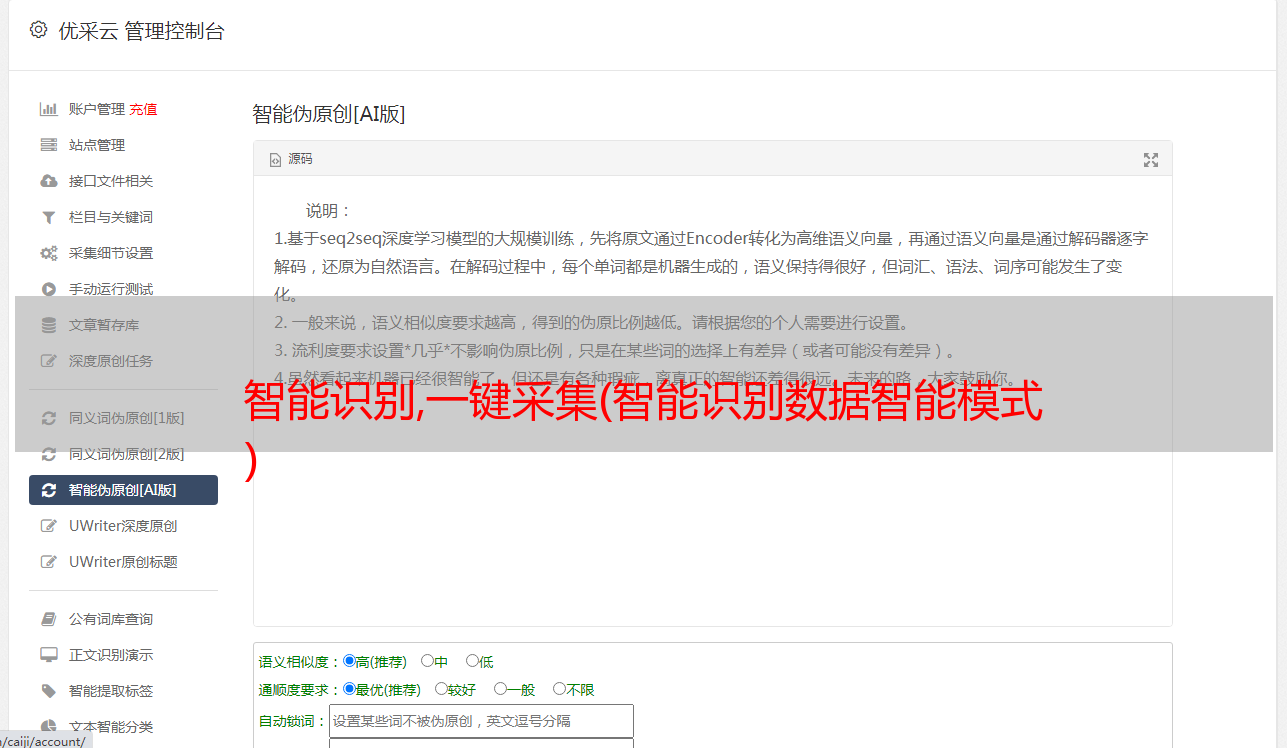Click the gear icon beside 优采云 管理控制台

[x=38, y=30]
